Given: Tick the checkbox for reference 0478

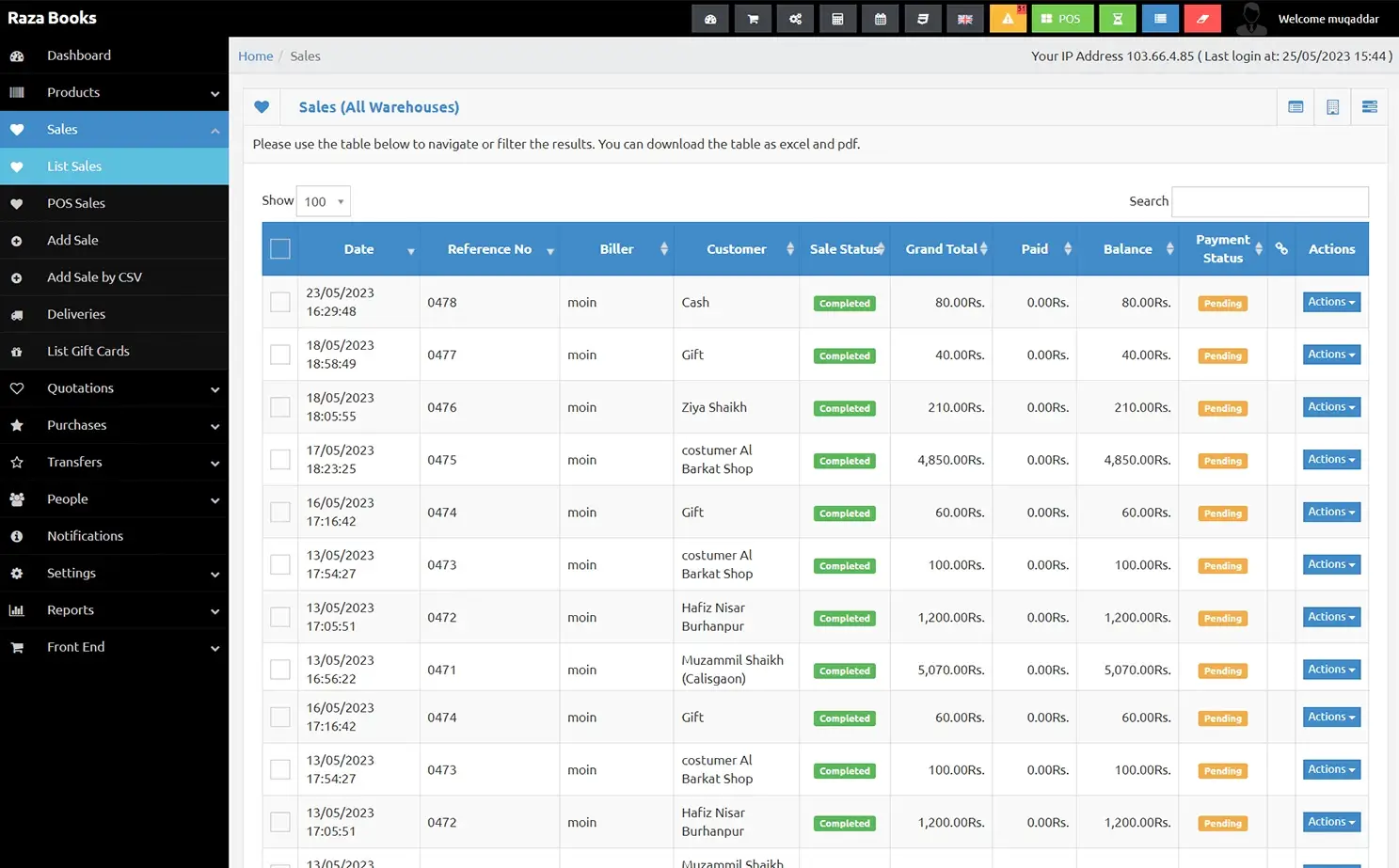Looking at the screenshot, I should 279,302.
